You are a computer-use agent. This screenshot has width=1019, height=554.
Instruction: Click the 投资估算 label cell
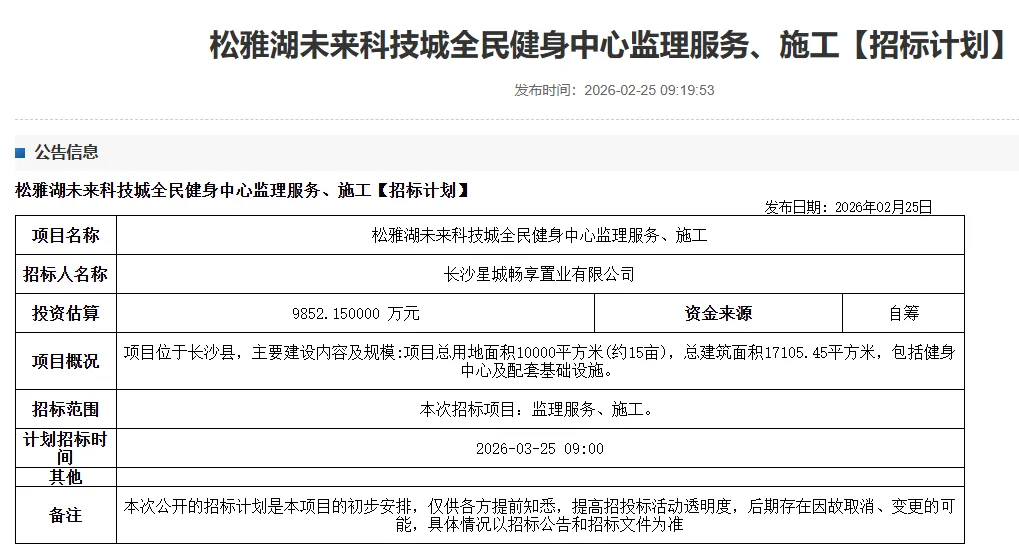pos(66,313)
